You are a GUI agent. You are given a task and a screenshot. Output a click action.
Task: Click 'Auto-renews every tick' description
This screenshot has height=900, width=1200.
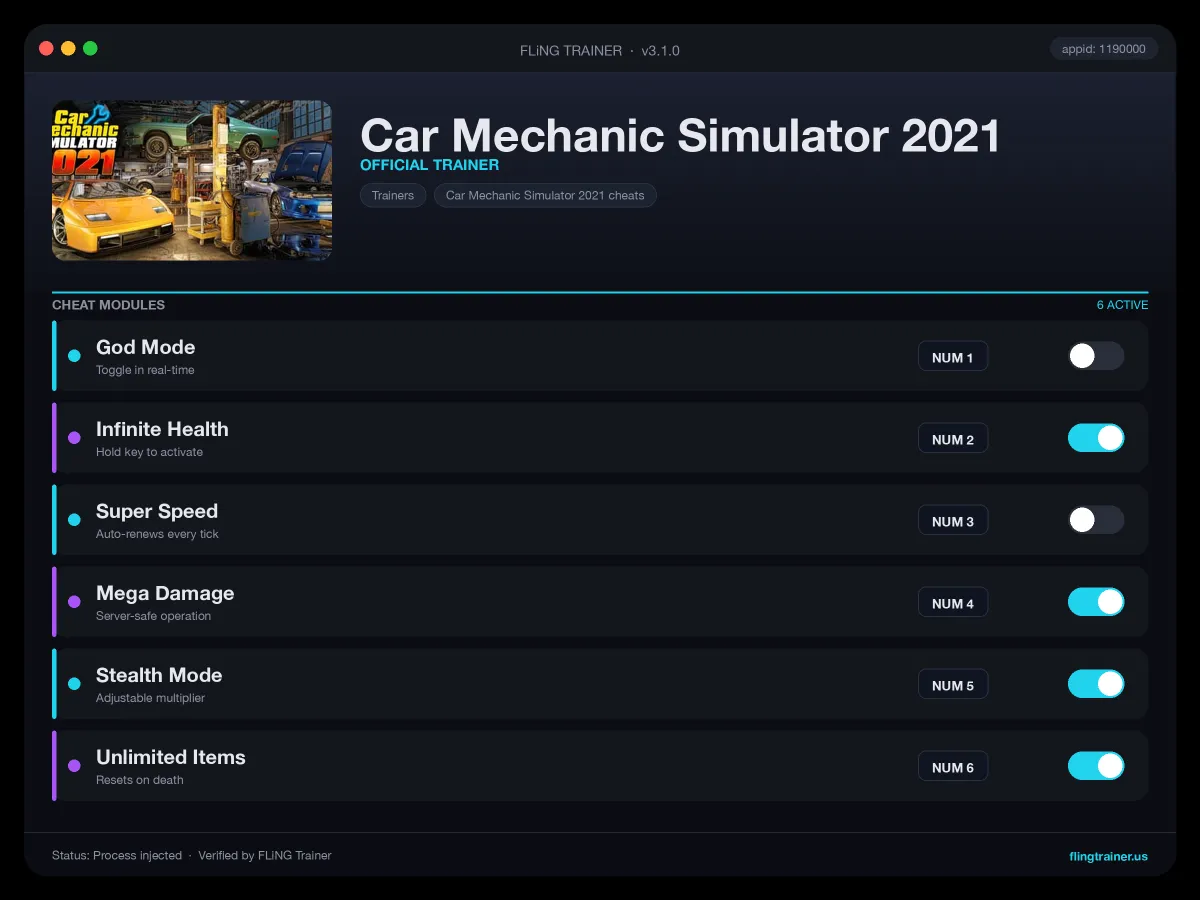pyautogui.click(x=157, y=534)
